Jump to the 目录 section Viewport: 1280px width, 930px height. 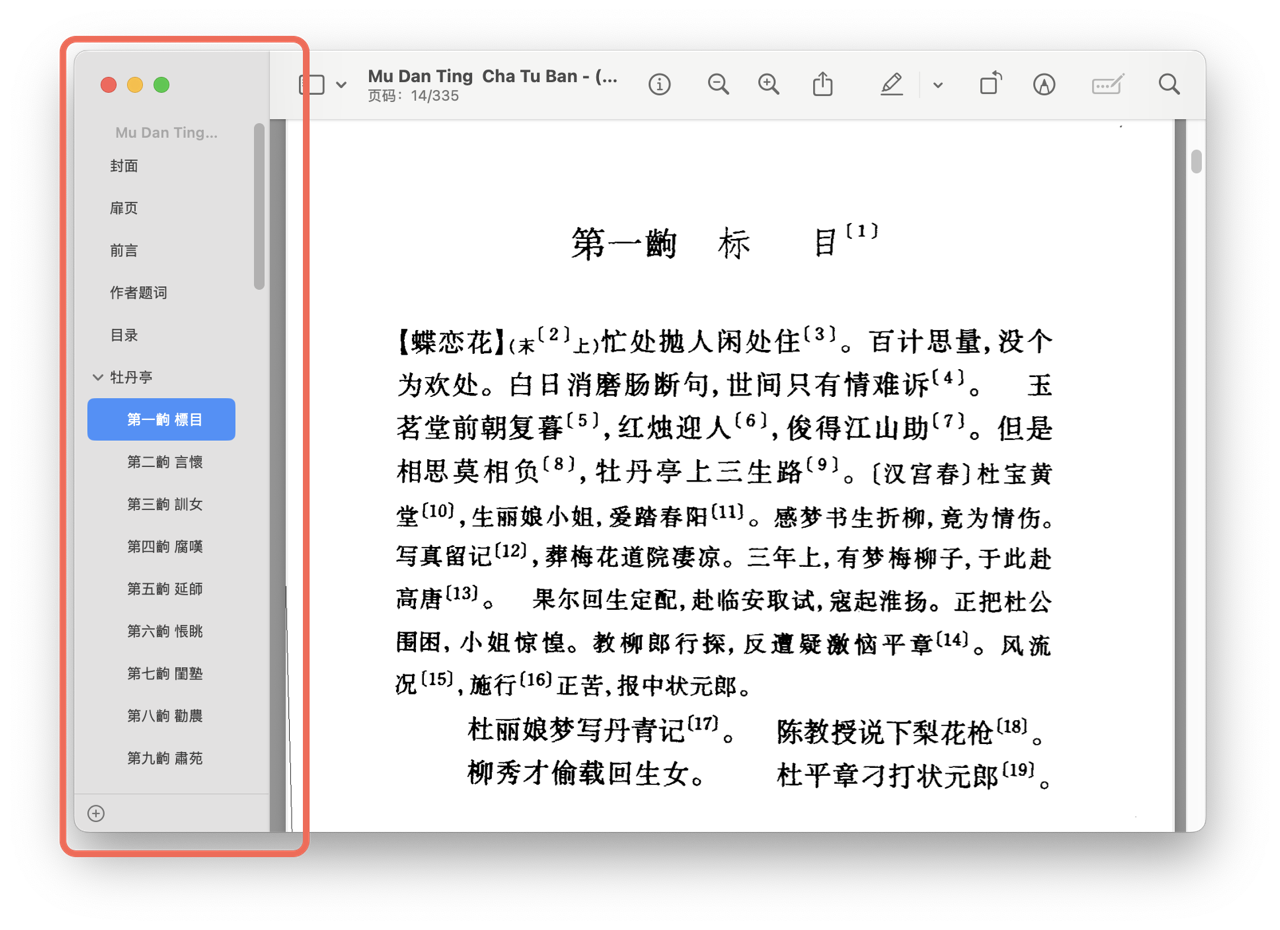pyautogui.click(x=124, y=335)
